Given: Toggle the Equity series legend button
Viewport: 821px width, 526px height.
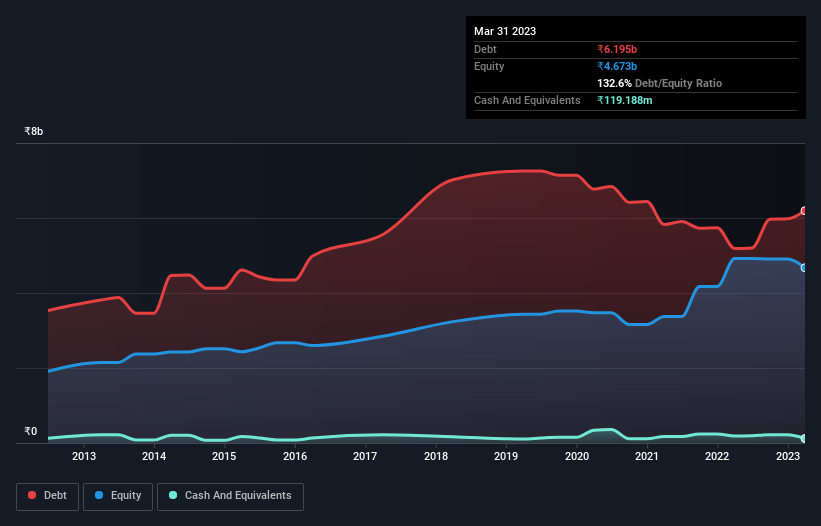Looking at the screenshot, I should 118,496.
